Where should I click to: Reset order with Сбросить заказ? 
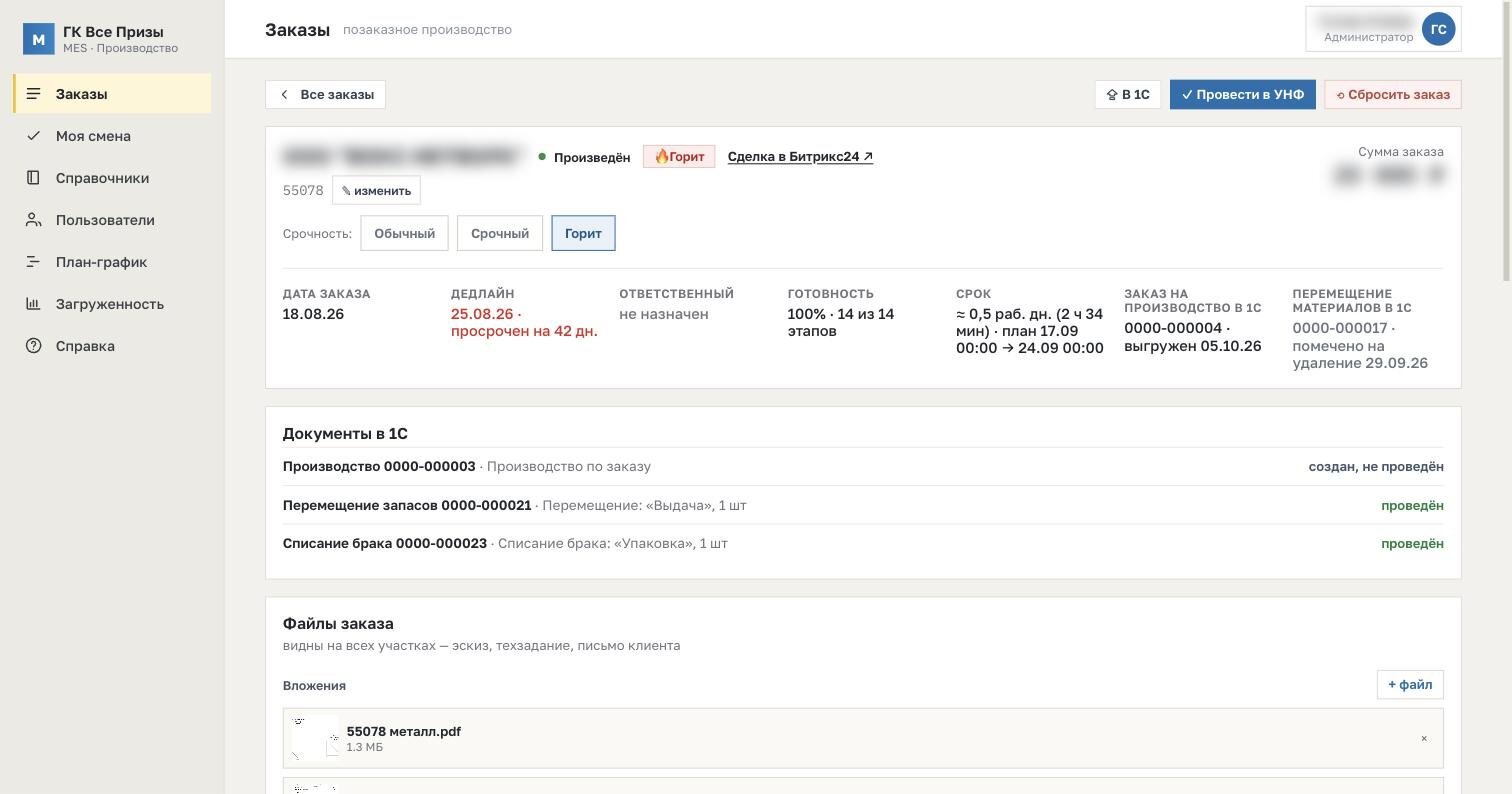[1392, 95]
